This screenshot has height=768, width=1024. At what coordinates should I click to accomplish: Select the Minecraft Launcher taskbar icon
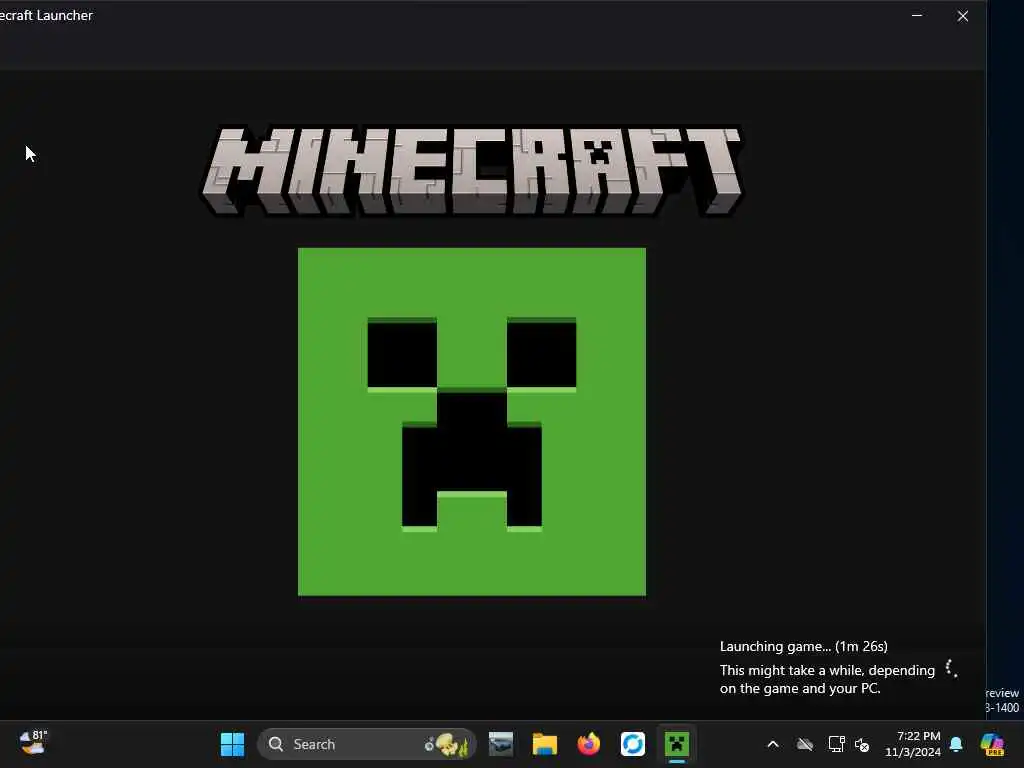coord(677,744)
